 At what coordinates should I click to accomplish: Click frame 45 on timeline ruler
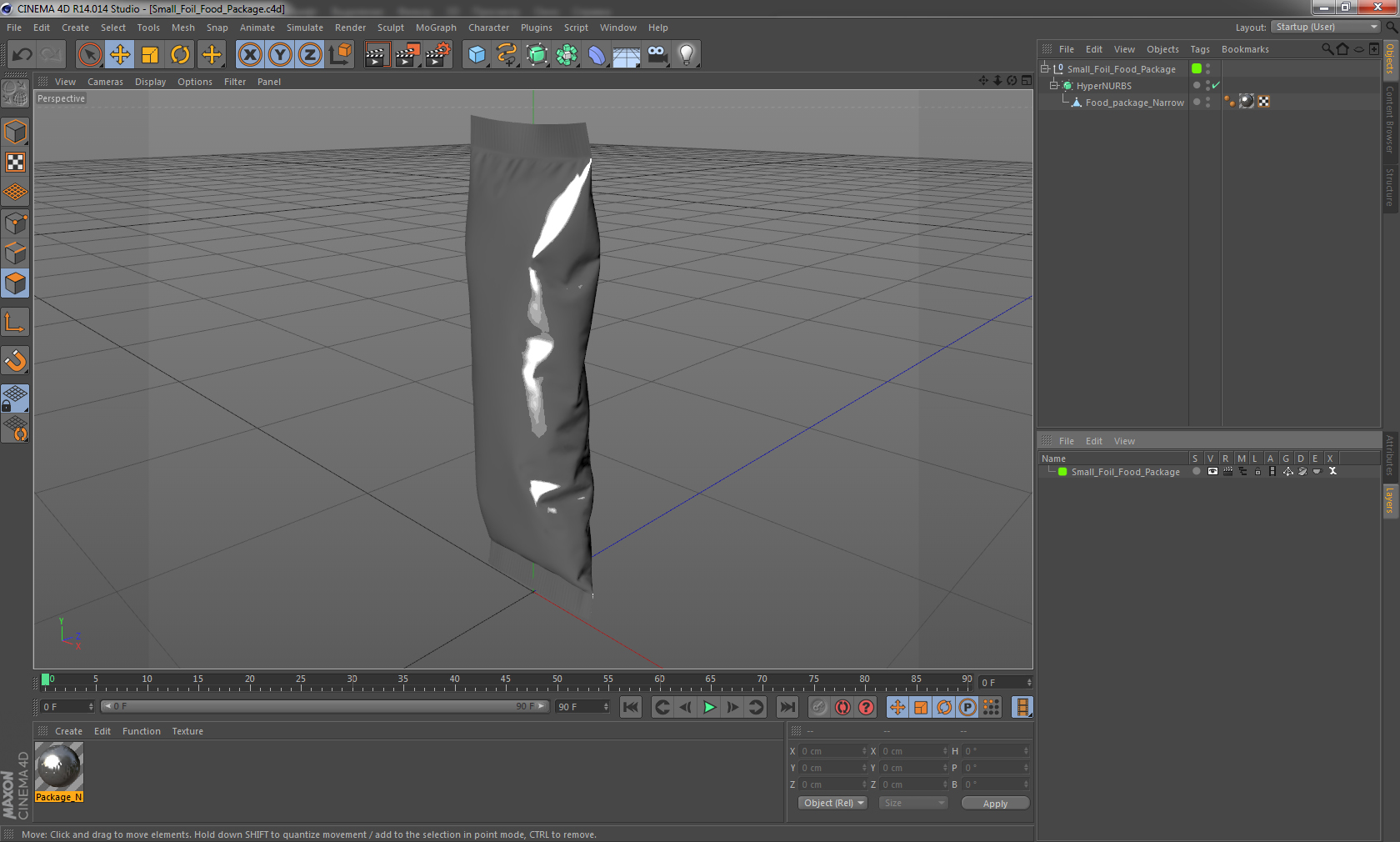[x=505, y=679]
